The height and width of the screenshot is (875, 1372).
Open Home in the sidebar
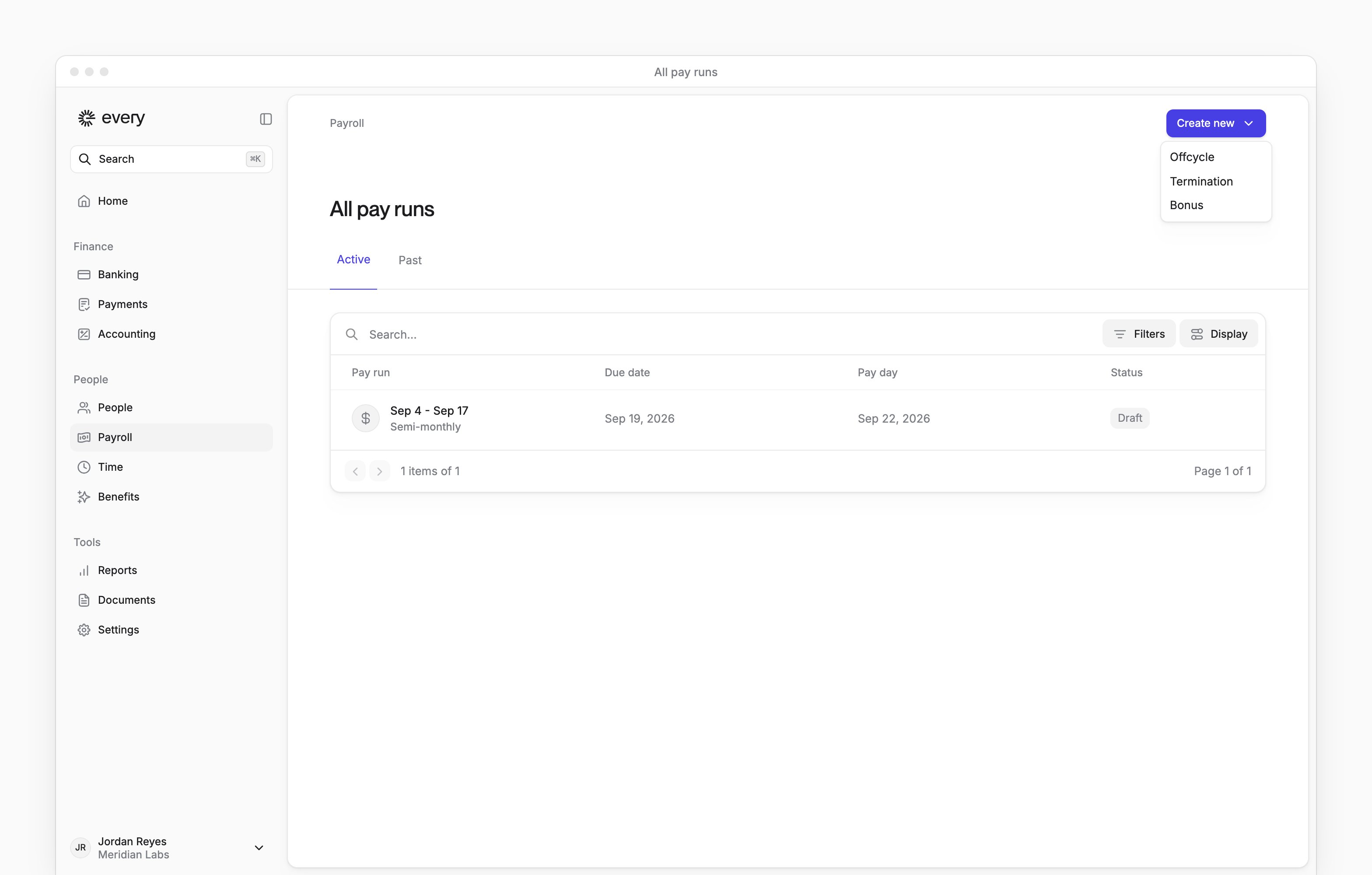(171, 201)
